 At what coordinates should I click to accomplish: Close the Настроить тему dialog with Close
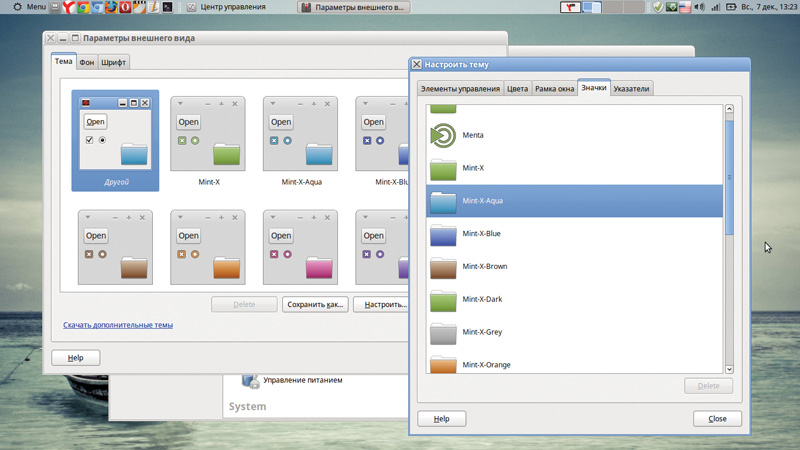pos(717,419)
